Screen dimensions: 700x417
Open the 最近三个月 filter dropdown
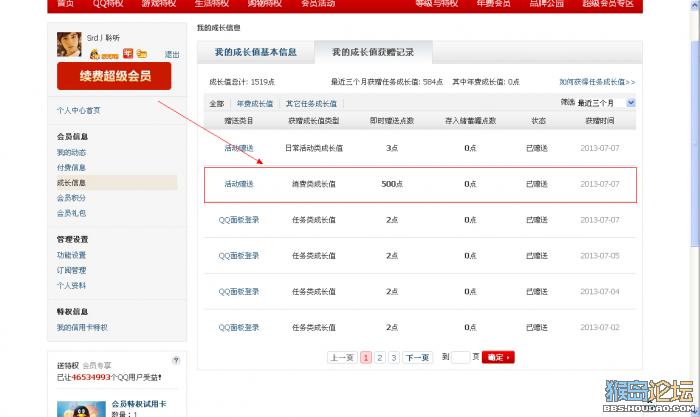point(605,103)
